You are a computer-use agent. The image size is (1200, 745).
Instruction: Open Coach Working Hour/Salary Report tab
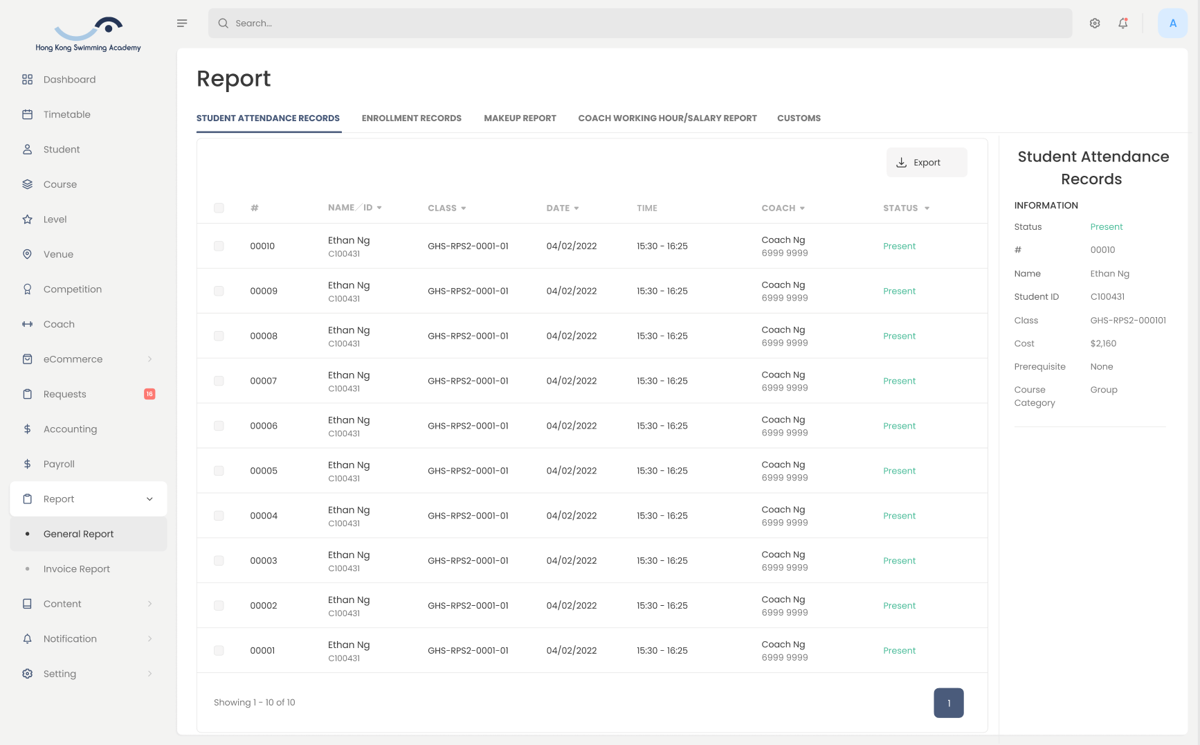click(667, 118)
